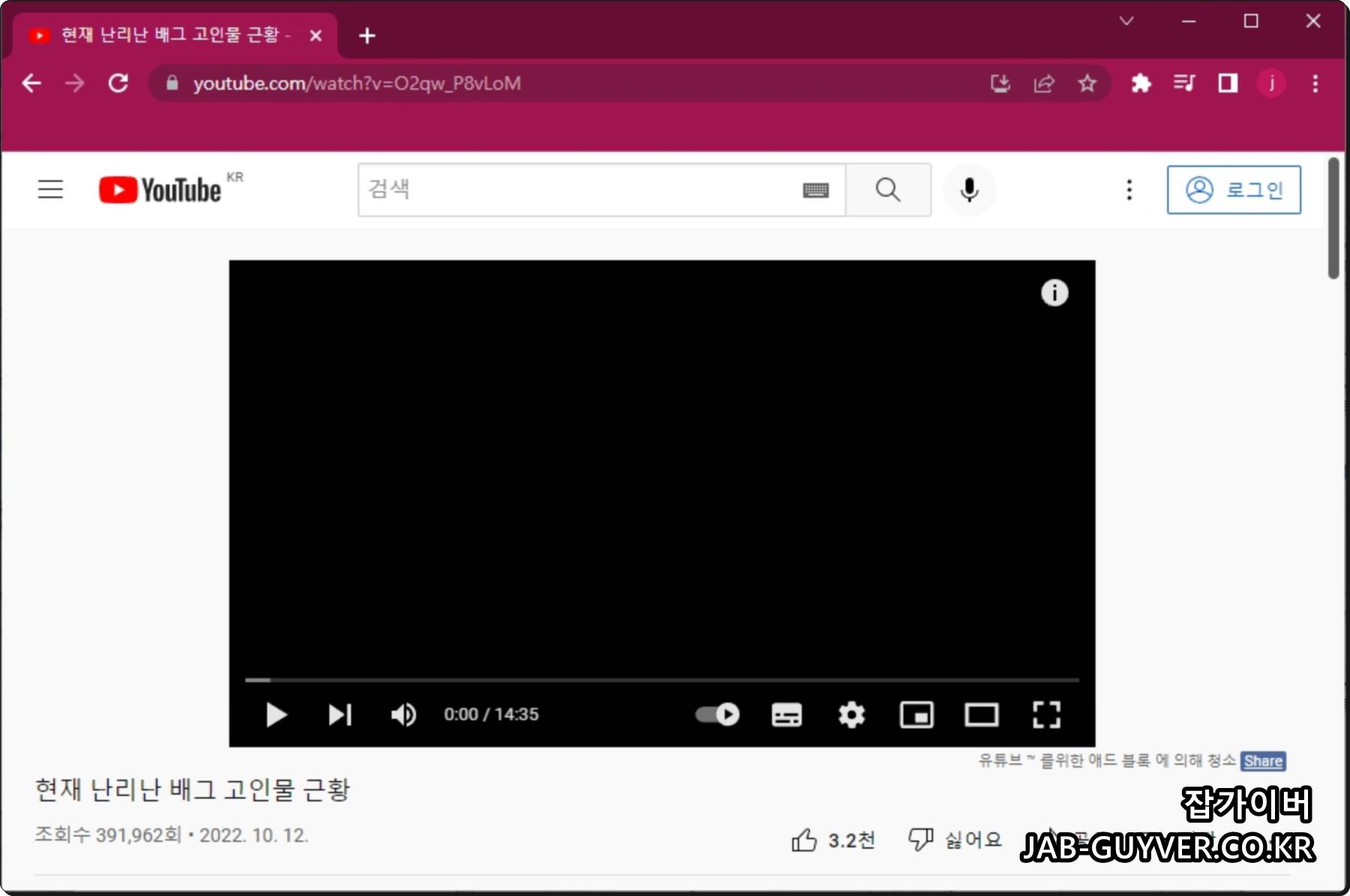The height and width of the screenshot is (896, 1350).
Task: Open the YouTube hamburger sidebar menu
Action: 49,190
